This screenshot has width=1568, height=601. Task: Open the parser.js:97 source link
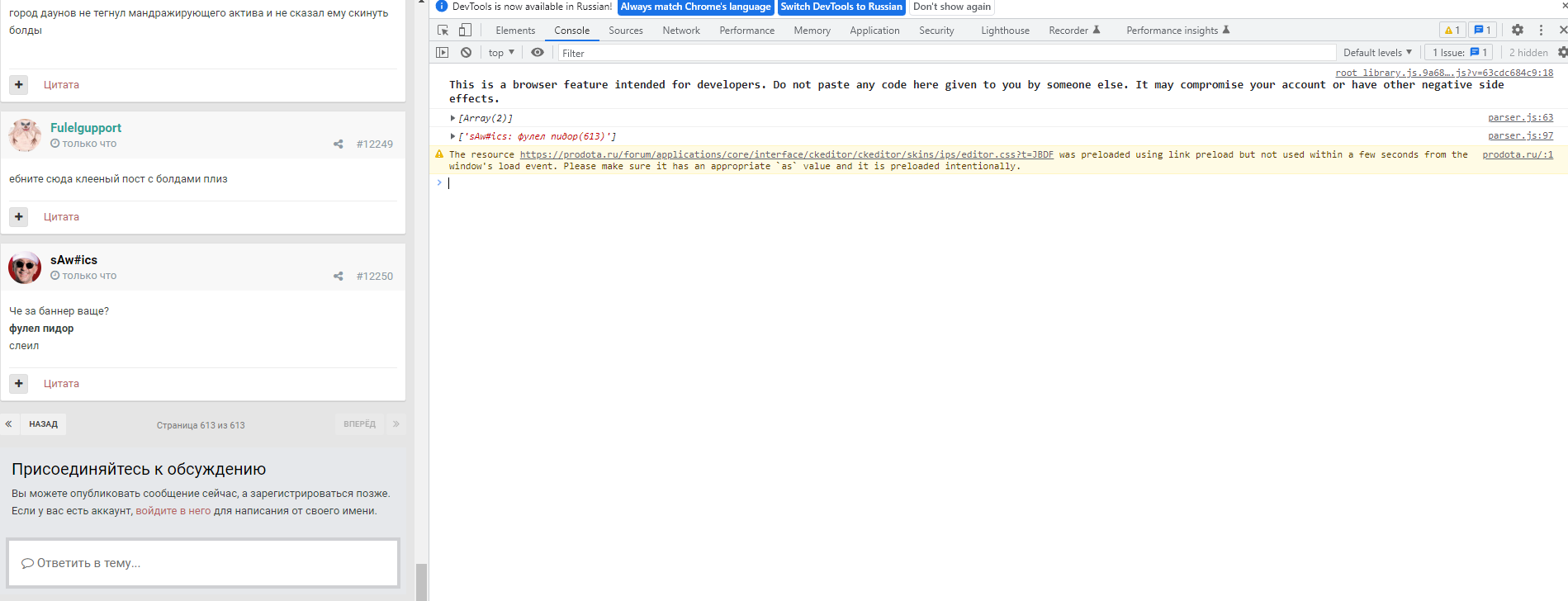coord(1520,136)
